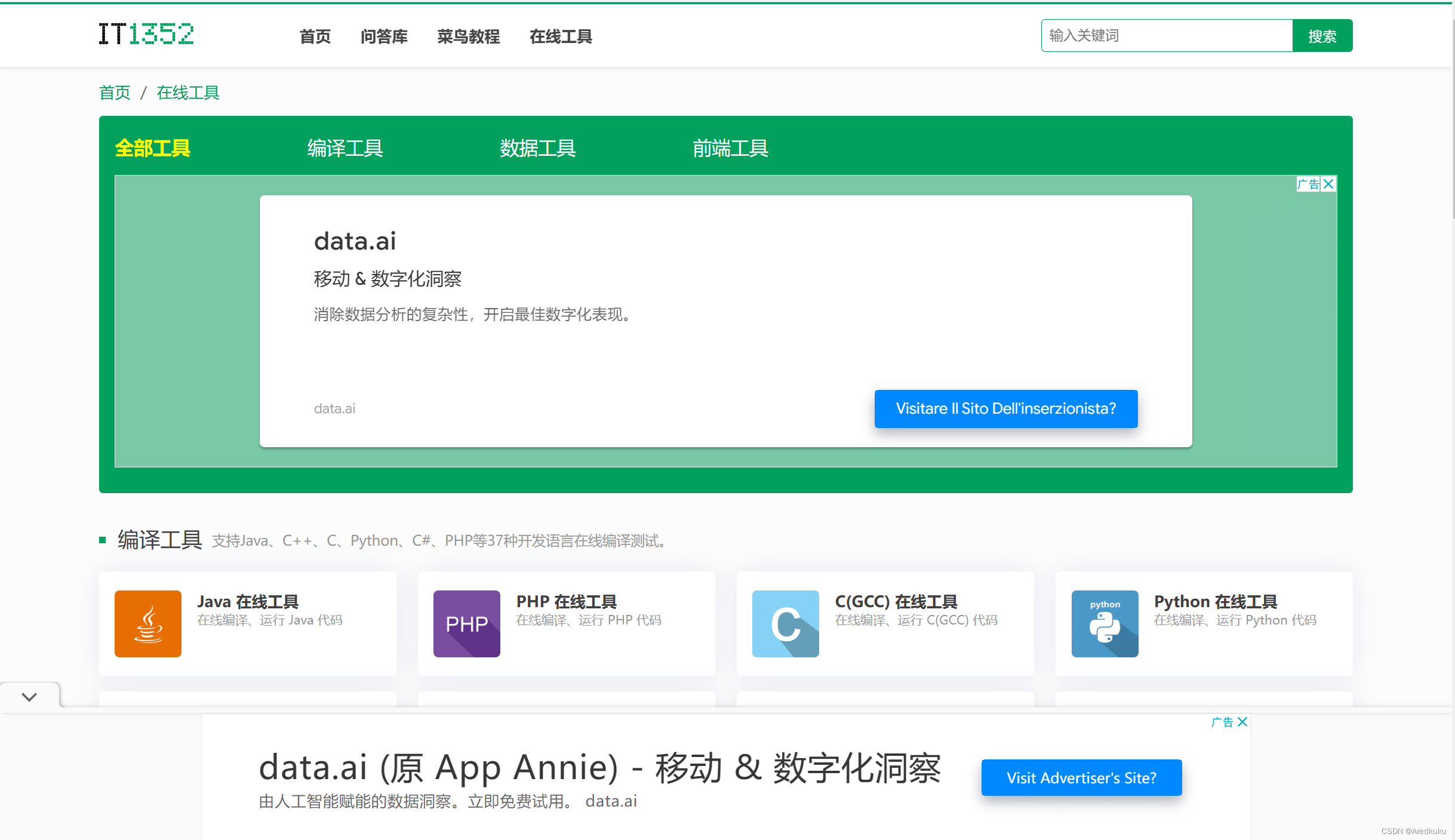Click 在线编译、运行 PHP 代码 description
Screen dimensions: 1455x840
589,620
